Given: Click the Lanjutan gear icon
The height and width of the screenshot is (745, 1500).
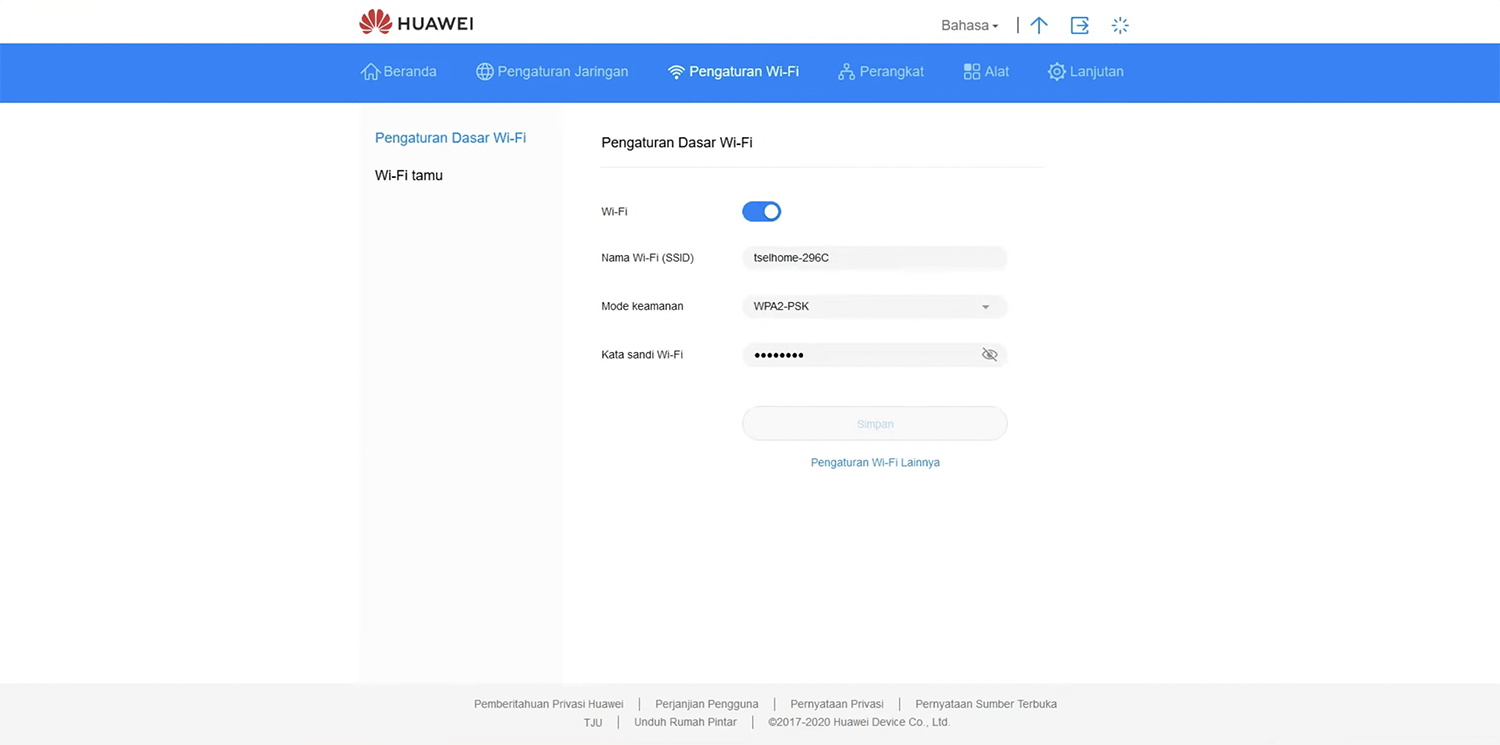Looking at the screenshot, I should (x=1056, y=72).
